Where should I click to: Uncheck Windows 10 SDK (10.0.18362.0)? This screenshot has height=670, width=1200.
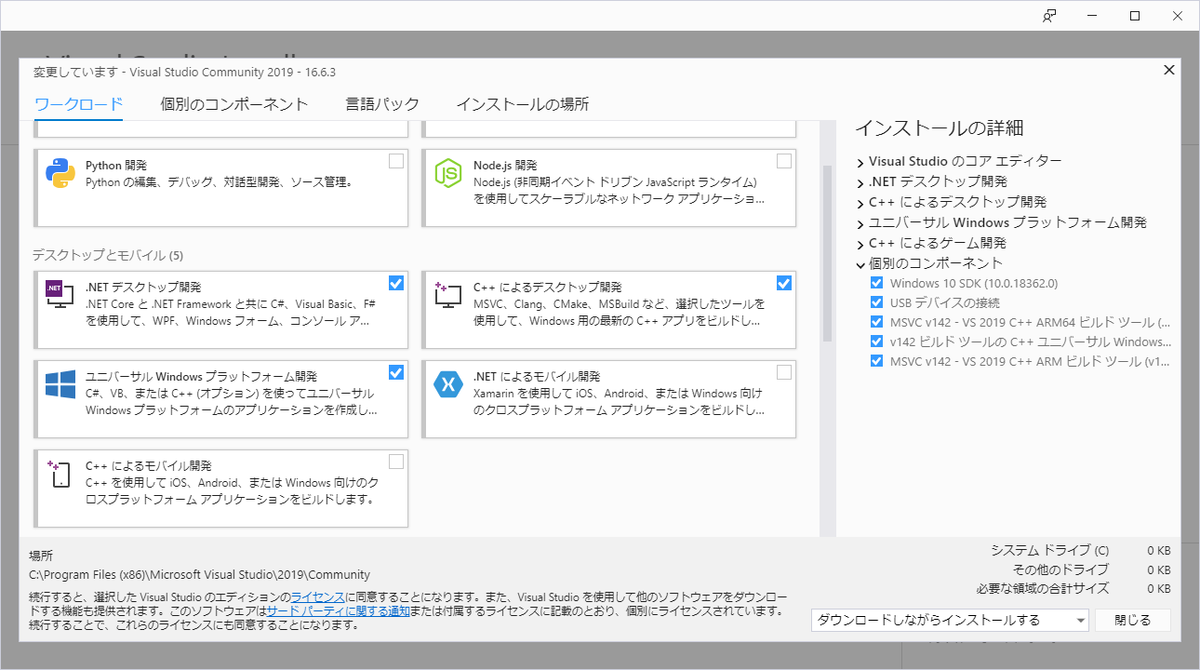pos(876,282)
